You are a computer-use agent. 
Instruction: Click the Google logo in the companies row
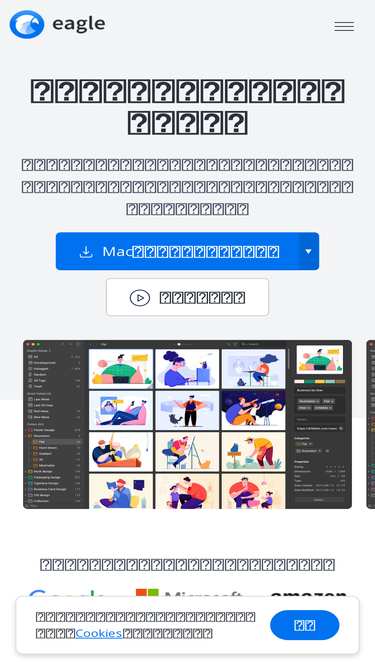(x=67, y=593)
